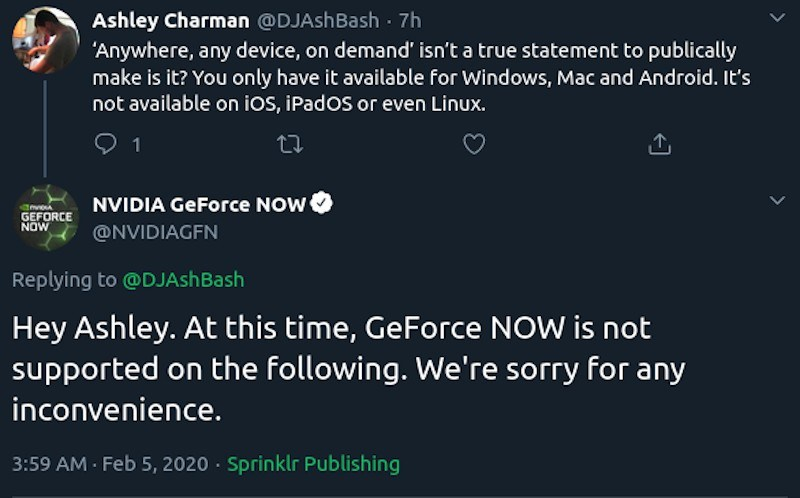Reply to Ashley Charman's tweet
The image size is (800, 498).
(x=105, y=145)
